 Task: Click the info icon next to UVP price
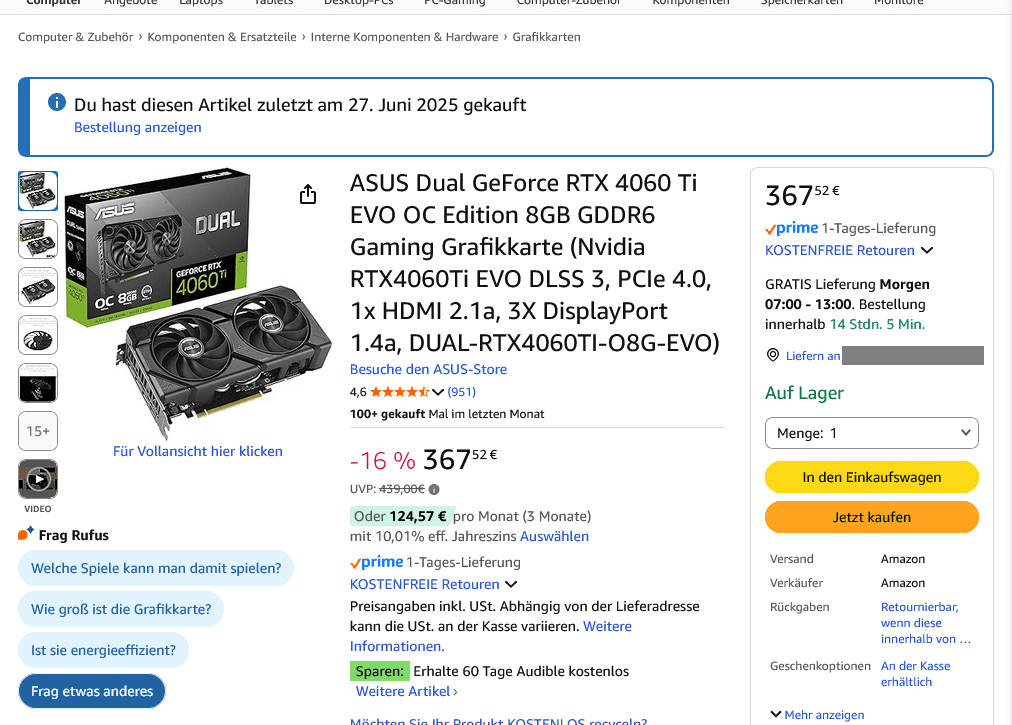tap(434, 489)
